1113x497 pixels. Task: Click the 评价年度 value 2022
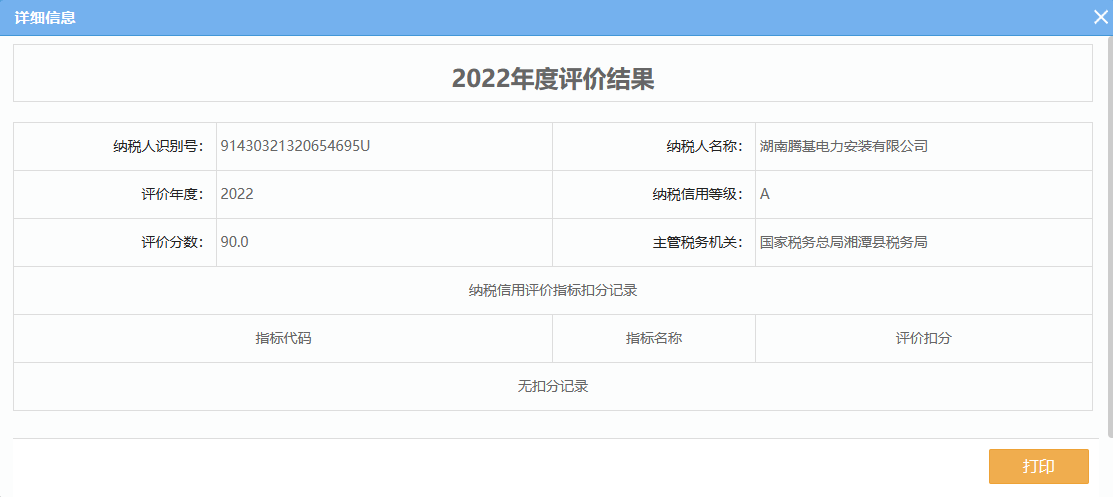point(237,194)
